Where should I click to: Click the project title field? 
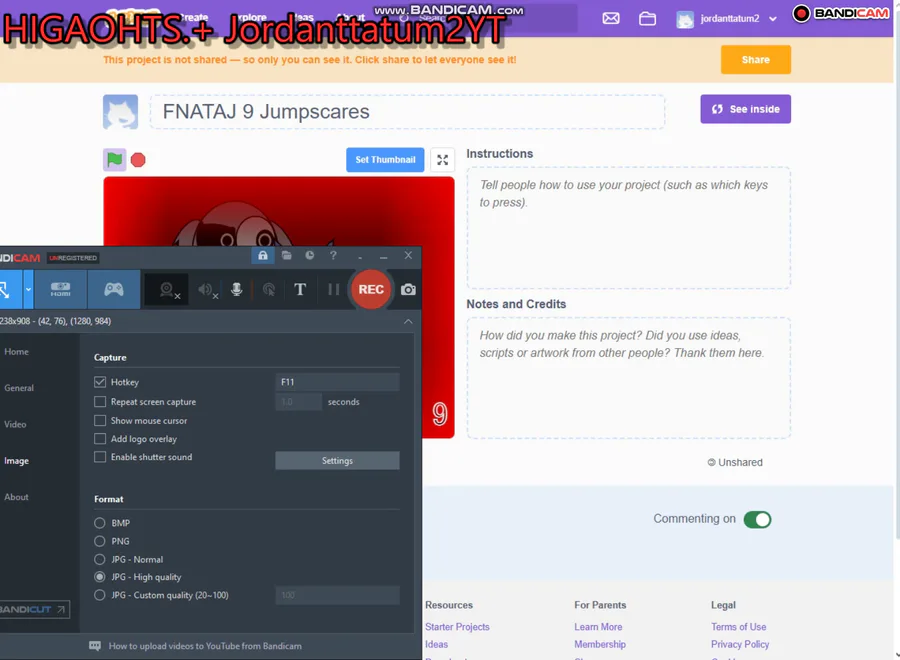[x=408, y=112]
